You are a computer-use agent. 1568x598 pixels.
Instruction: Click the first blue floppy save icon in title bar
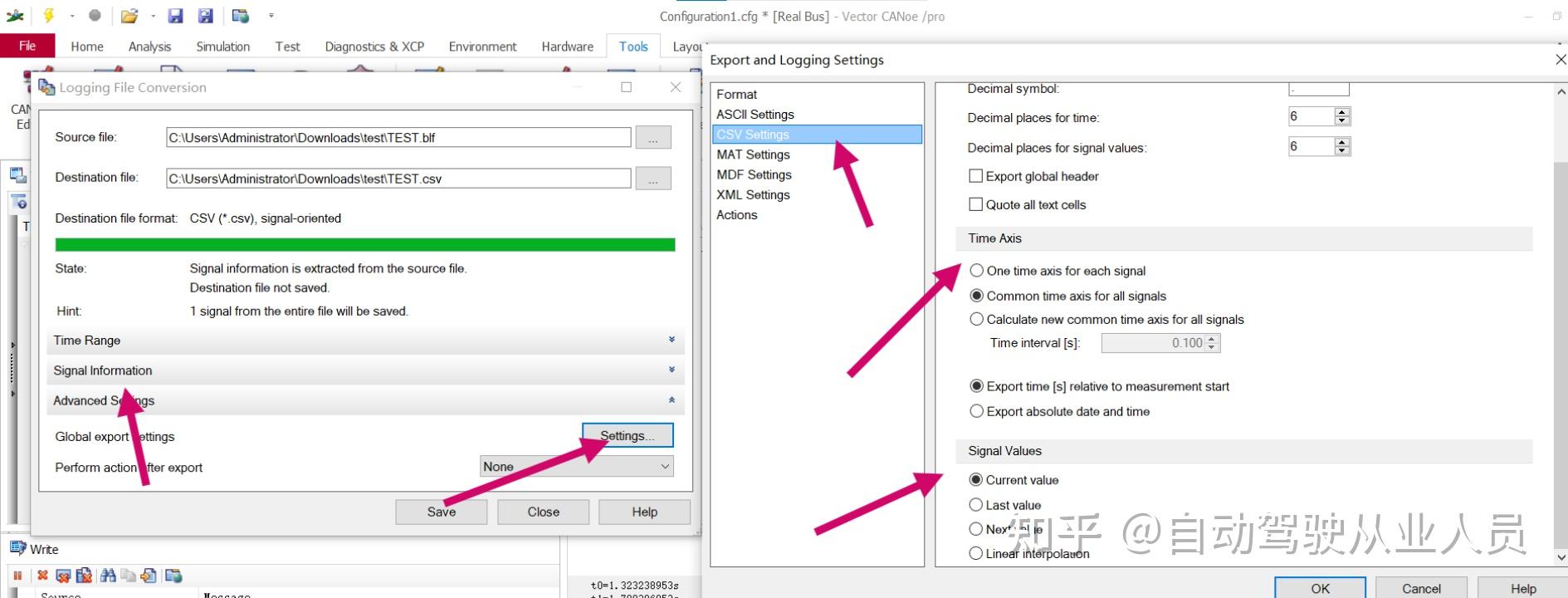[175, 16]
